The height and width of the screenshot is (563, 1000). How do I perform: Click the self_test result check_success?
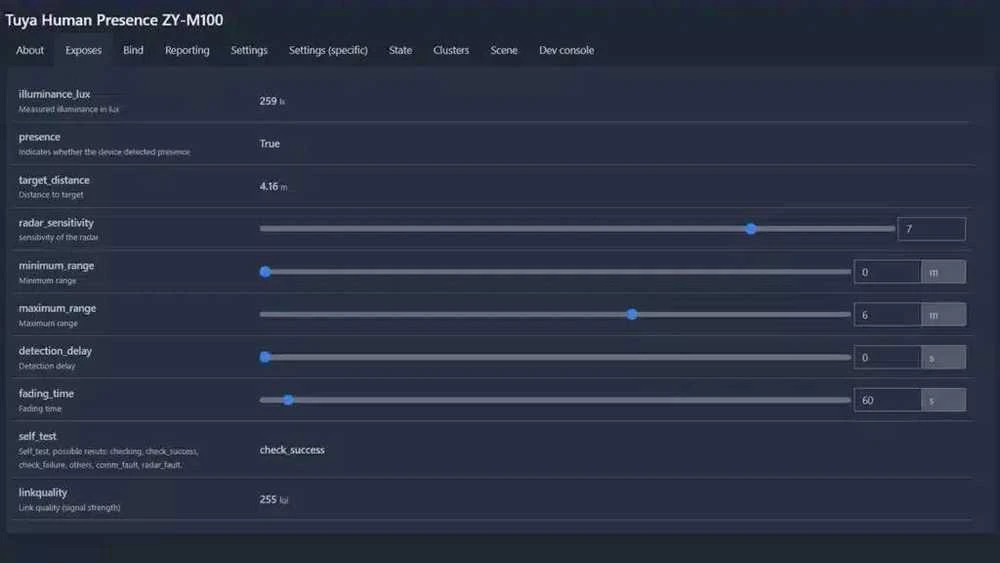292,450
